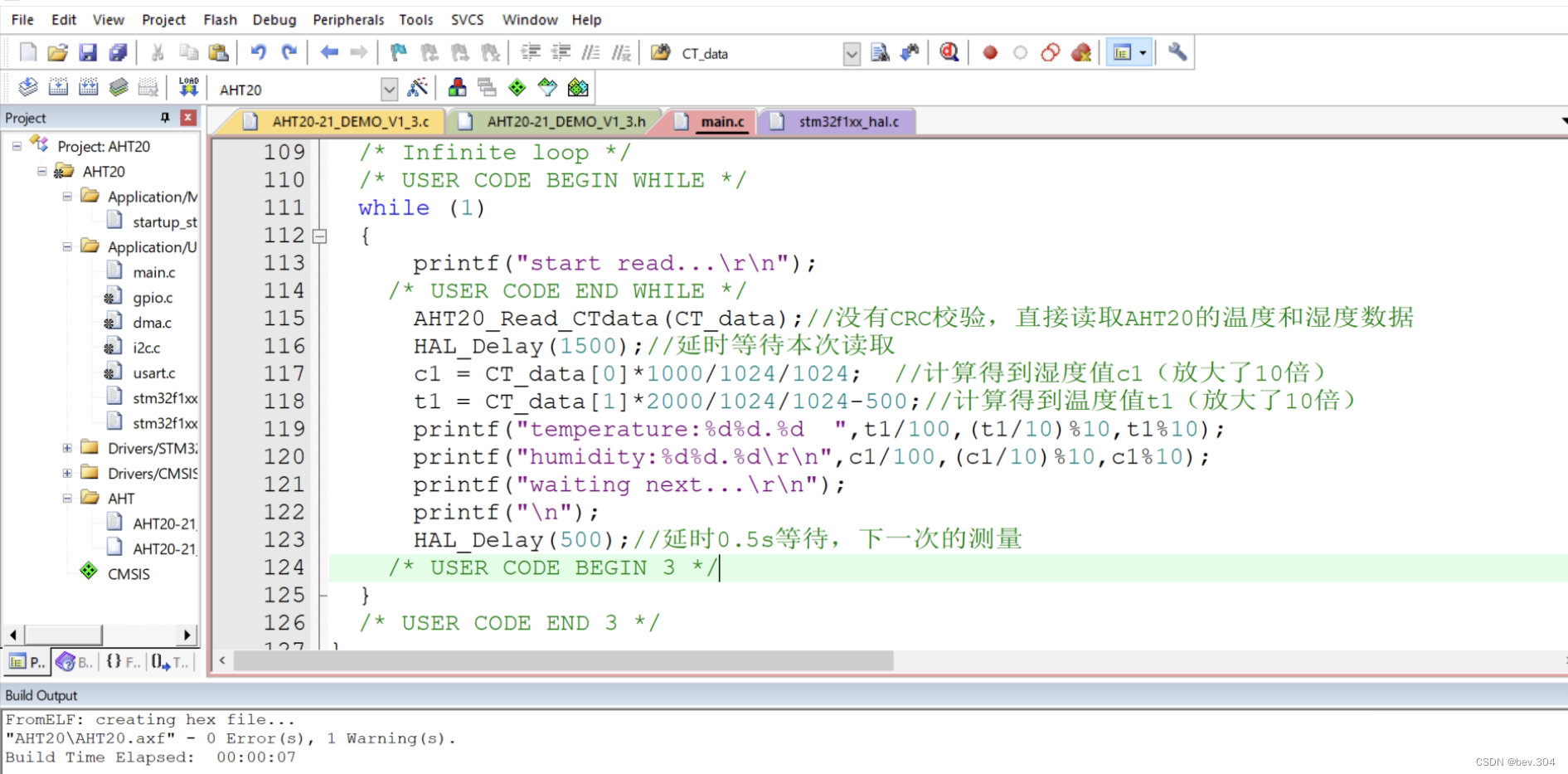This screenshot has height=774, width=1568.
Task: Open the File menu
Action: [x=22, y=19]
